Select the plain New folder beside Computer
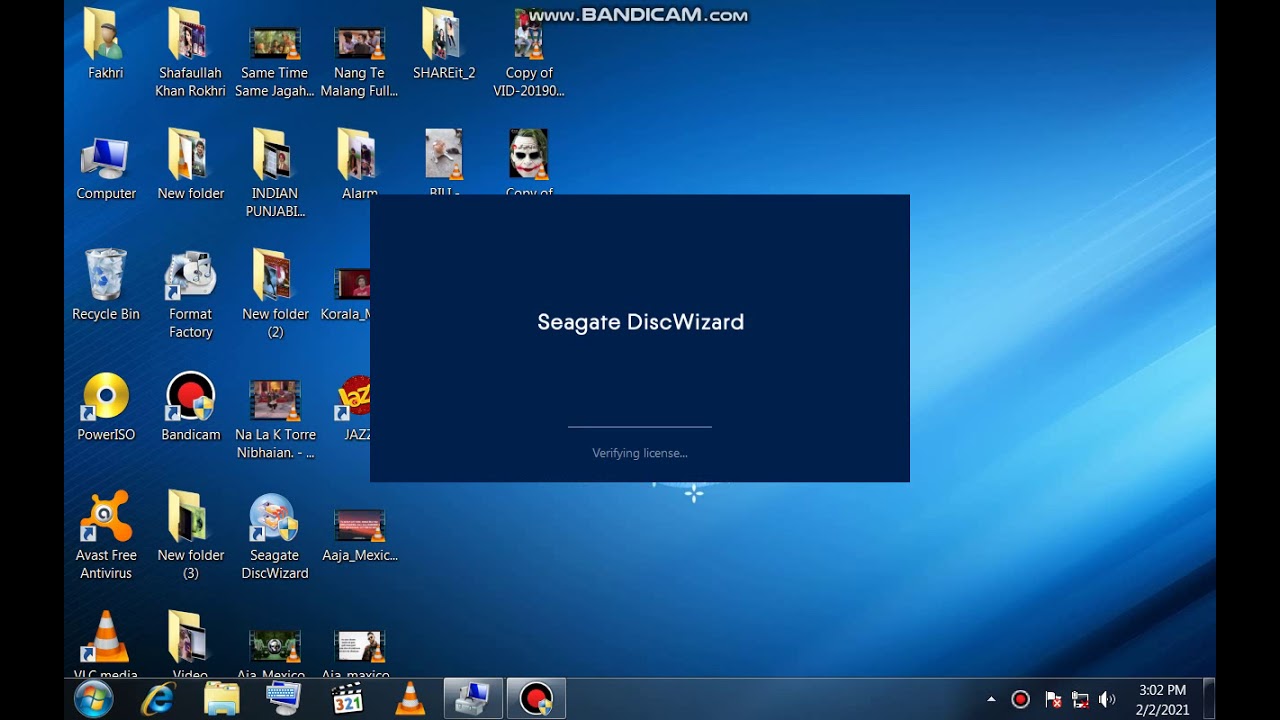Screen dimensions: 1280x720 click(x=190, y=166)
